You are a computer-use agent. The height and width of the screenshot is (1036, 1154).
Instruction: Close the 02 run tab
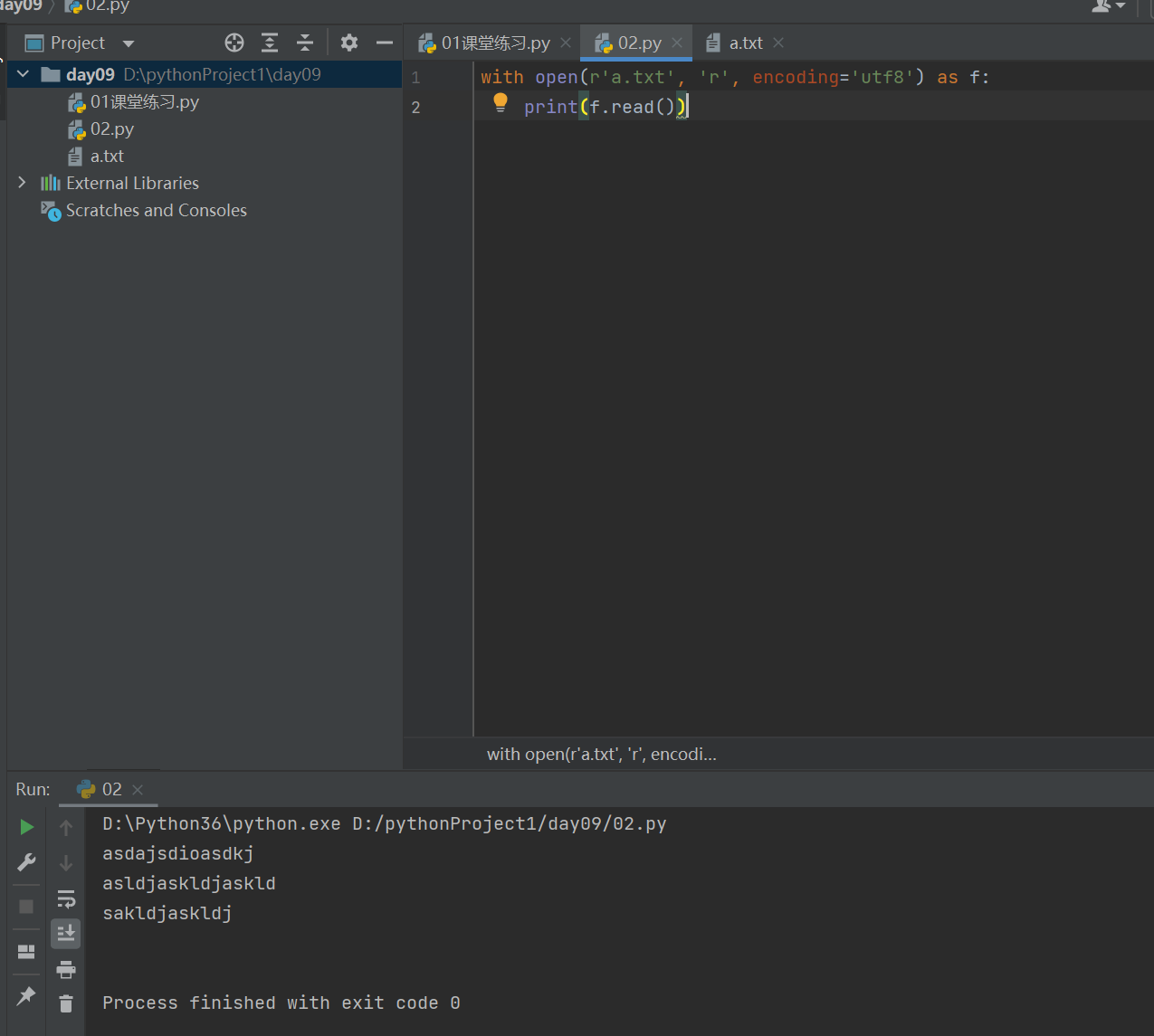coord(138,790)
